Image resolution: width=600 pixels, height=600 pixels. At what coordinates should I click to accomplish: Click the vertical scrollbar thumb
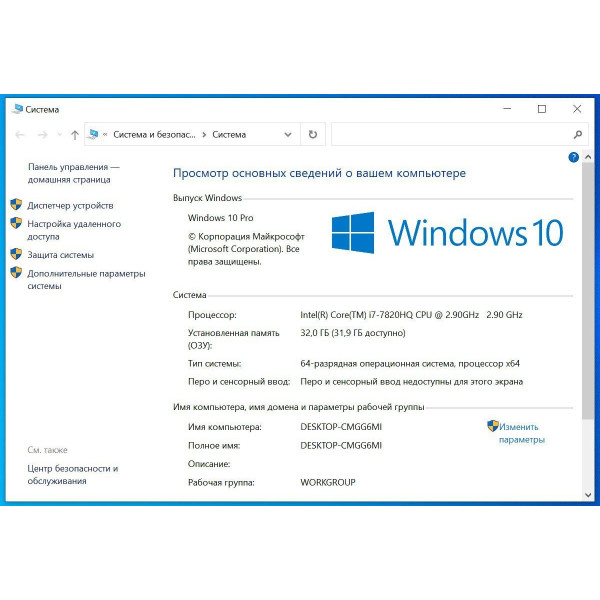click(588, 291)
